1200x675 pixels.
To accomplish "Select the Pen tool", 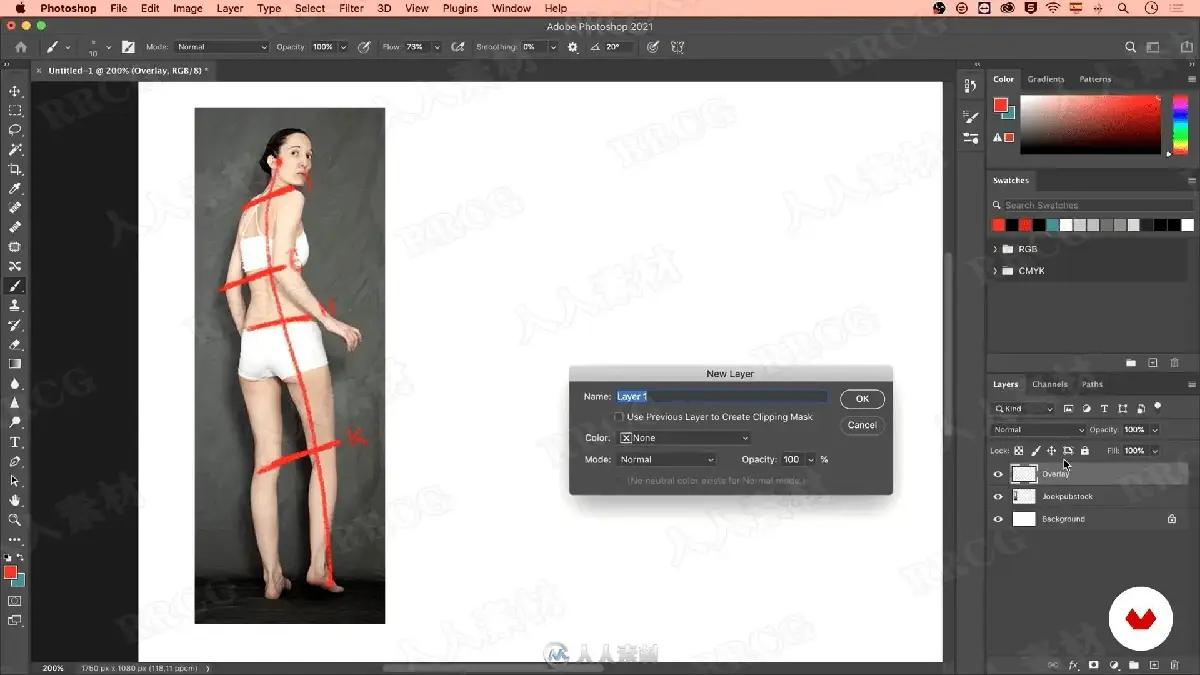I will tap(15, 462).
